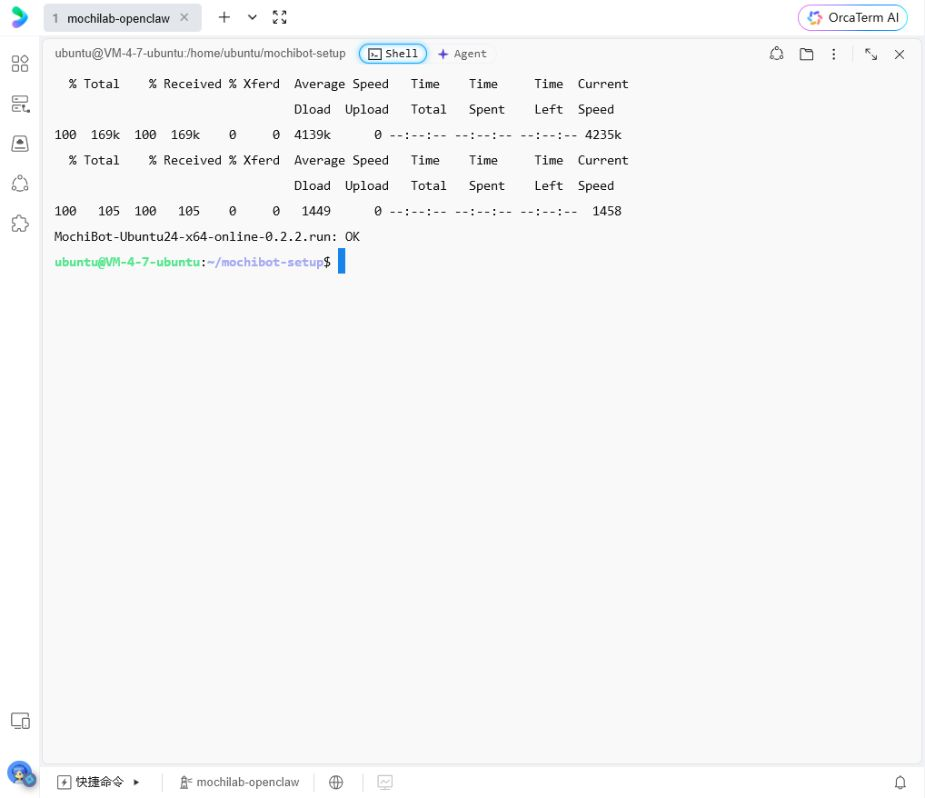Image resolution: width=925 pixels, height=798 pixels.
Task: Open notifications bell icon
Action: click(x=900, y=782)
